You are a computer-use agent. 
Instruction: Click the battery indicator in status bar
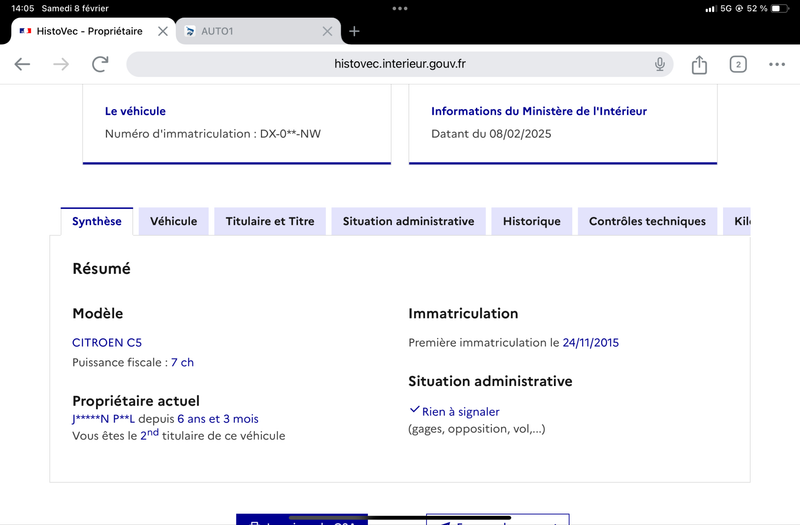[780, 8]
